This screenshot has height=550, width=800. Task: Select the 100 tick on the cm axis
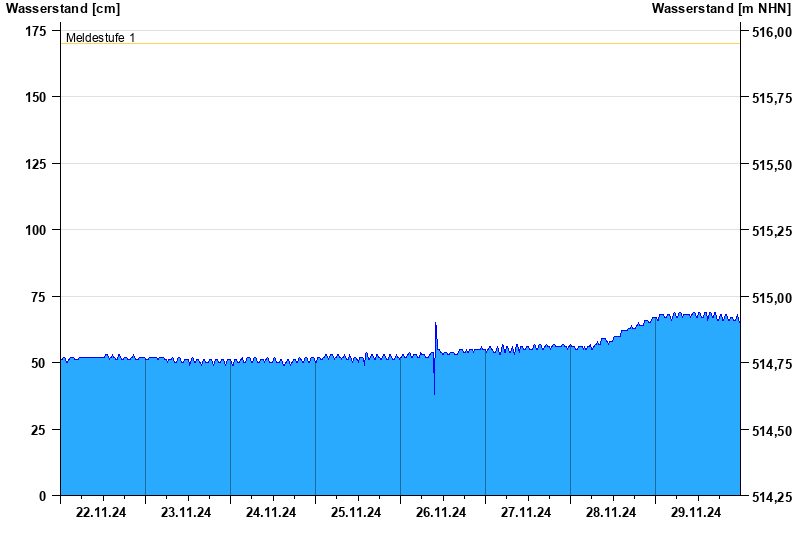click(x=35, y=230)
